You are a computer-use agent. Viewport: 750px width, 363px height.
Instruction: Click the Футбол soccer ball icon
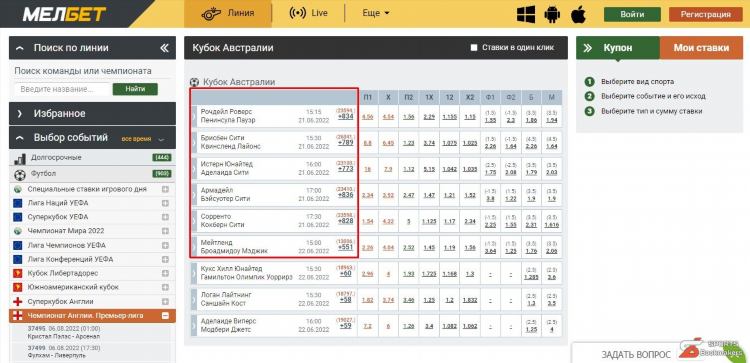coord(20,174)
